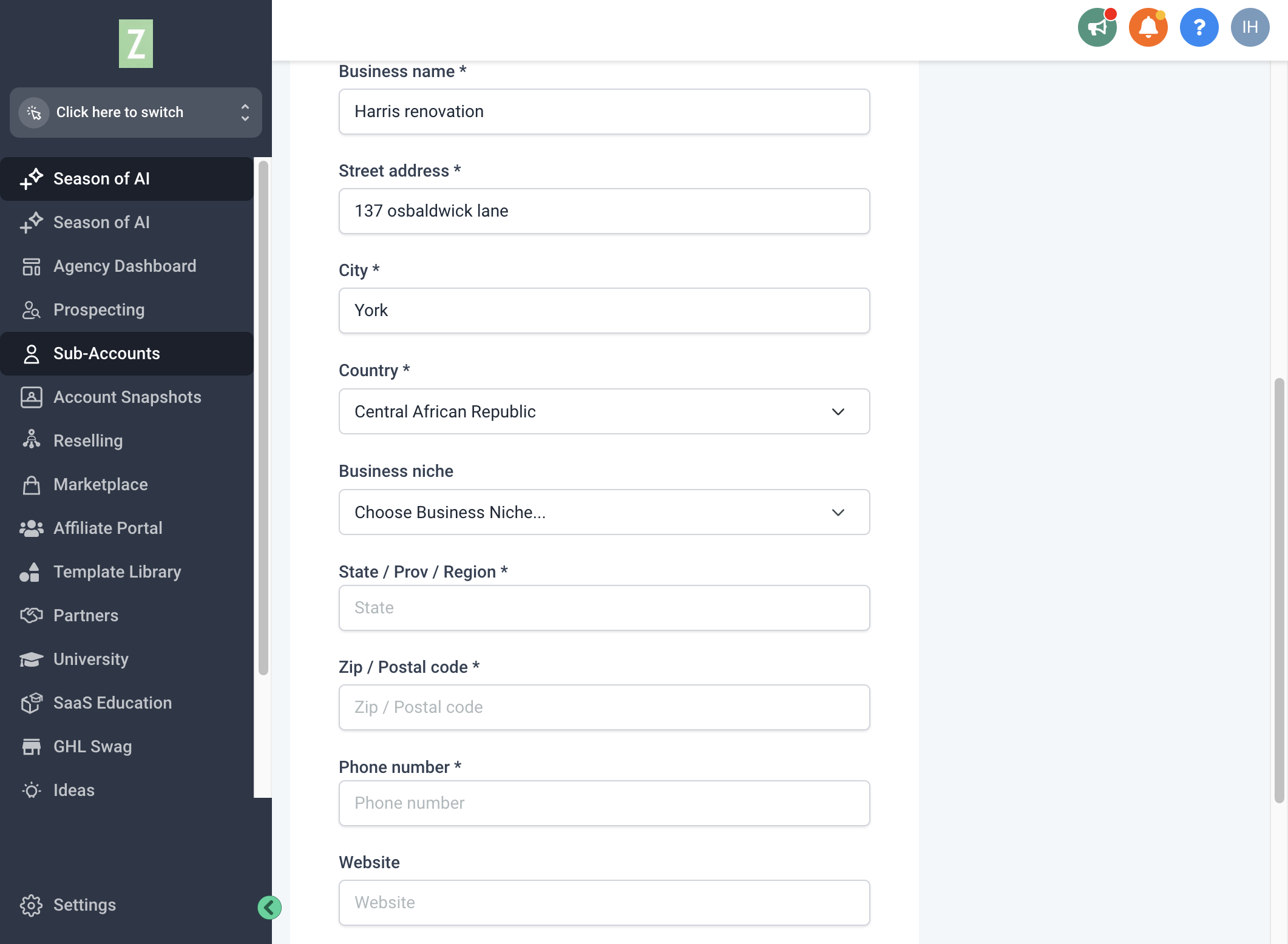Viewport: 1288px width, 944px height.
Task: Open the notifications bell icon
Action: (x=1148, y=27)
